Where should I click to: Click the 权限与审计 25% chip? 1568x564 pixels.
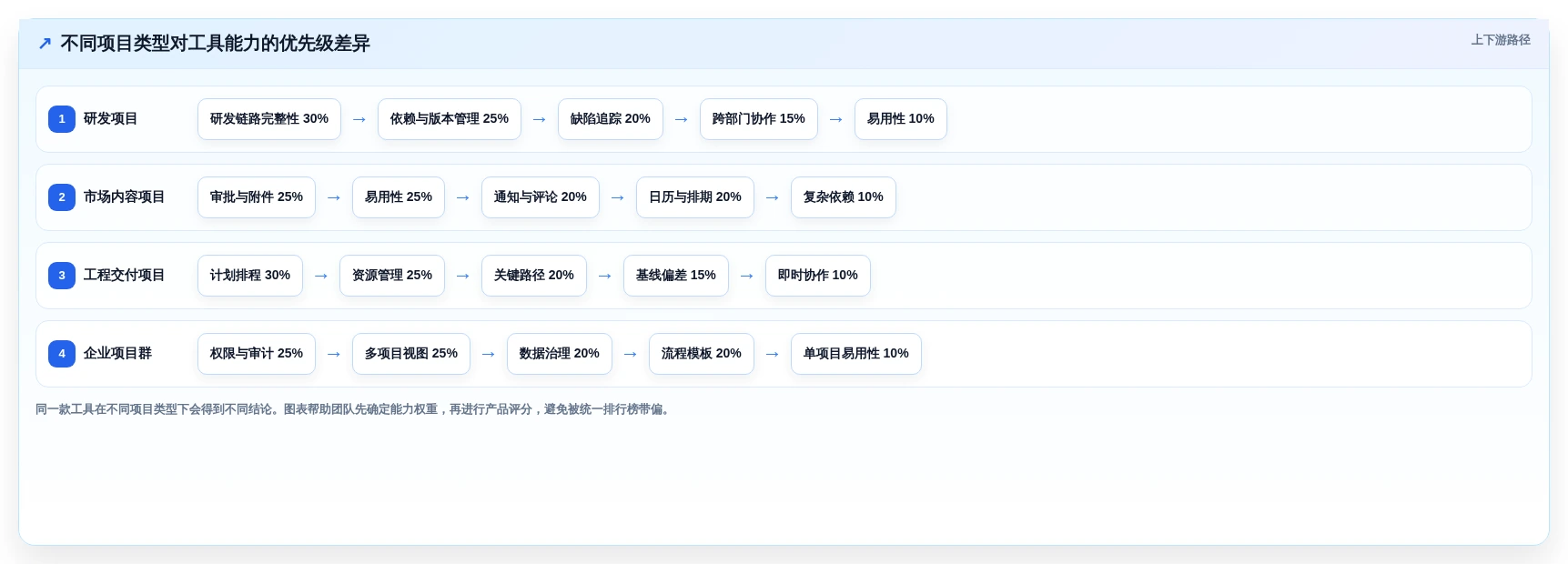pos(257,354)
